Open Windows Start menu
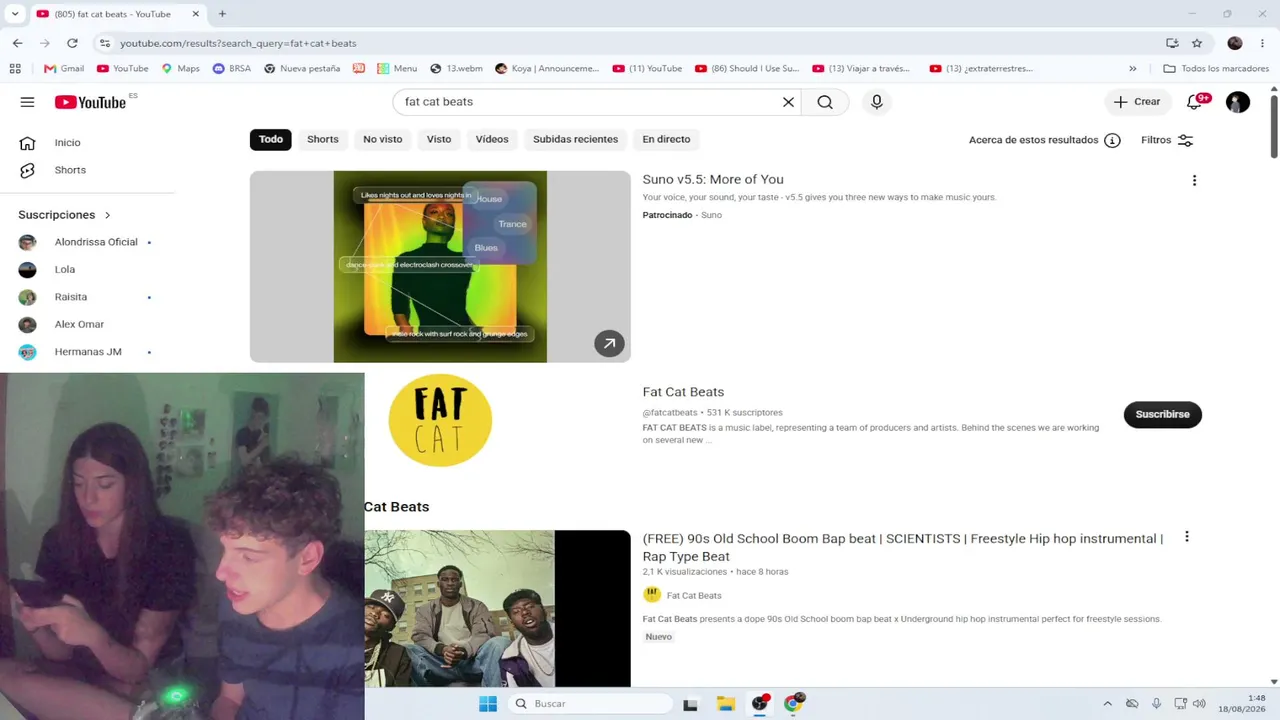Viewport: 1280px width, 720px height. tap(488, 704)
